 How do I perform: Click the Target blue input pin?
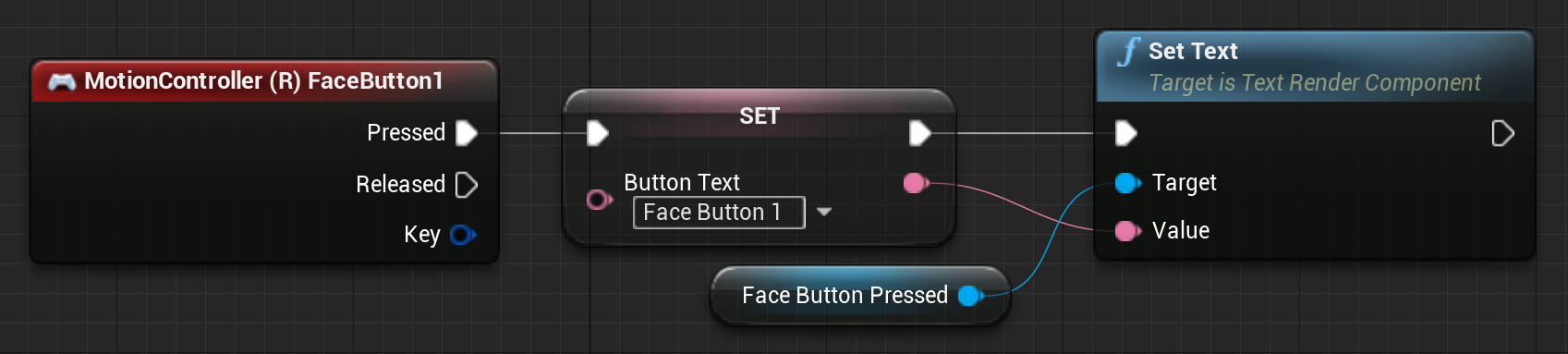[1127, 183]
